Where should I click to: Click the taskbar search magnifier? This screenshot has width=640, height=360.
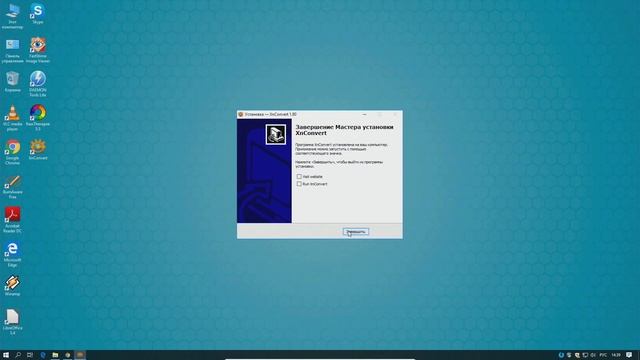(18, 355)
